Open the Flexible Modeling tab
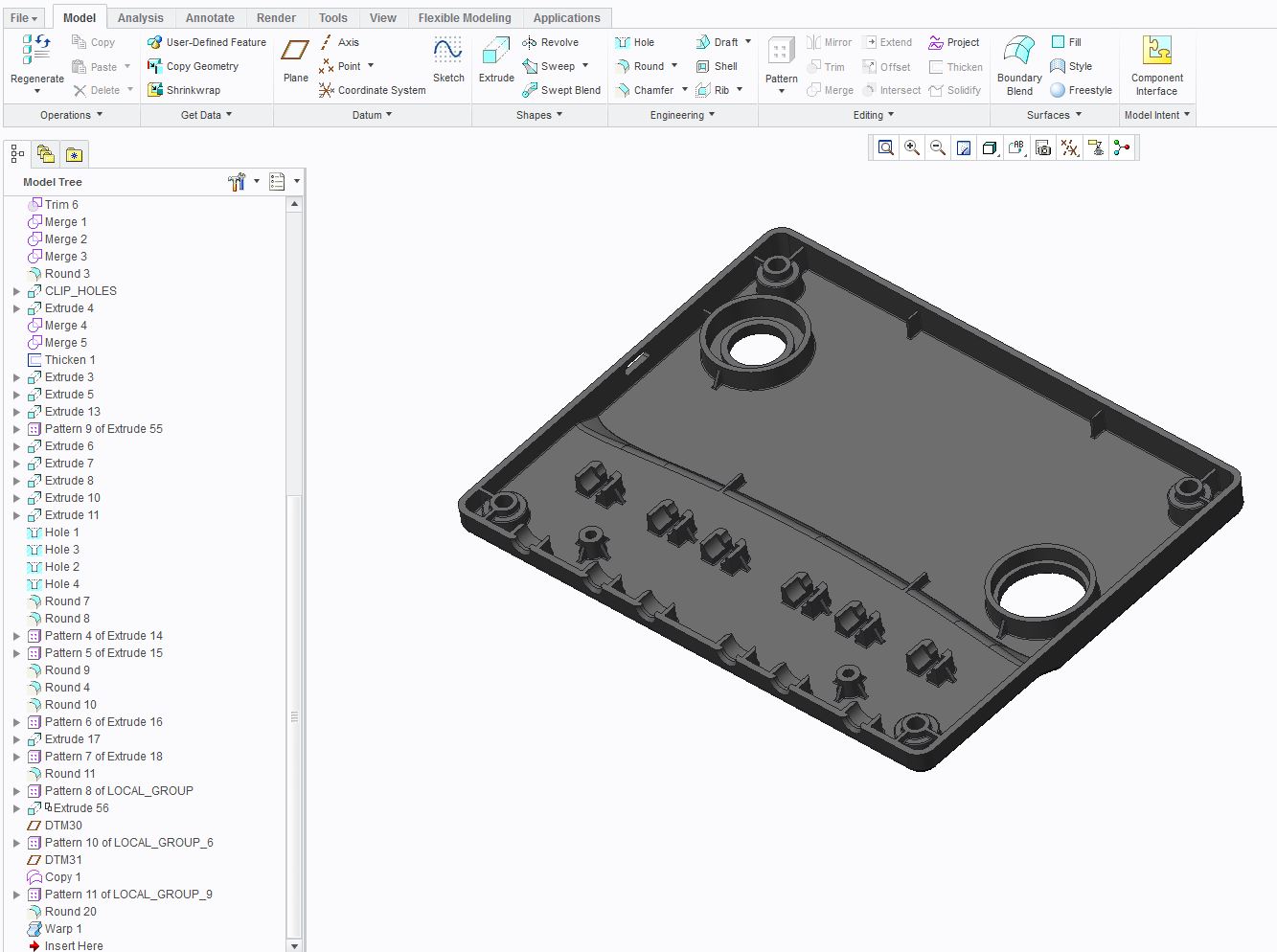This screenshot has width=1277, height=952. point(465,17)
